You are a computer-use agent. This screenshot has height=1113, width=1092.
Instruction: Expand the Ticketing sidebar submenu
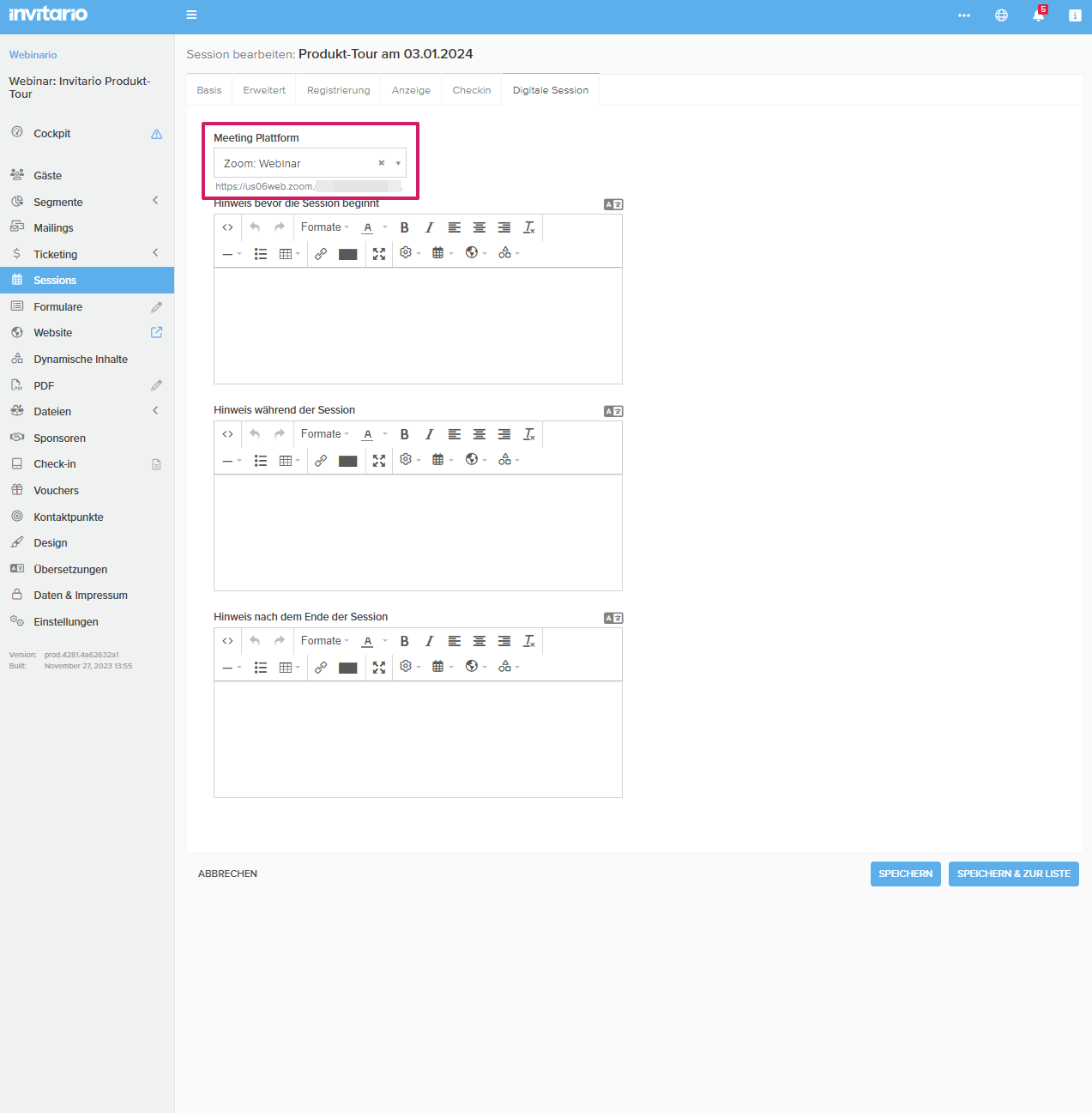155,253
